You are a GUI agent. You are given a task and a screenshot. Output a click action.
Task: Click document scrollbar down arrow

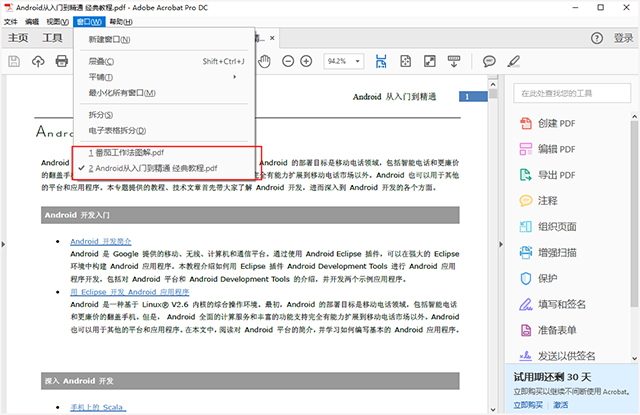tap(493, 409)
